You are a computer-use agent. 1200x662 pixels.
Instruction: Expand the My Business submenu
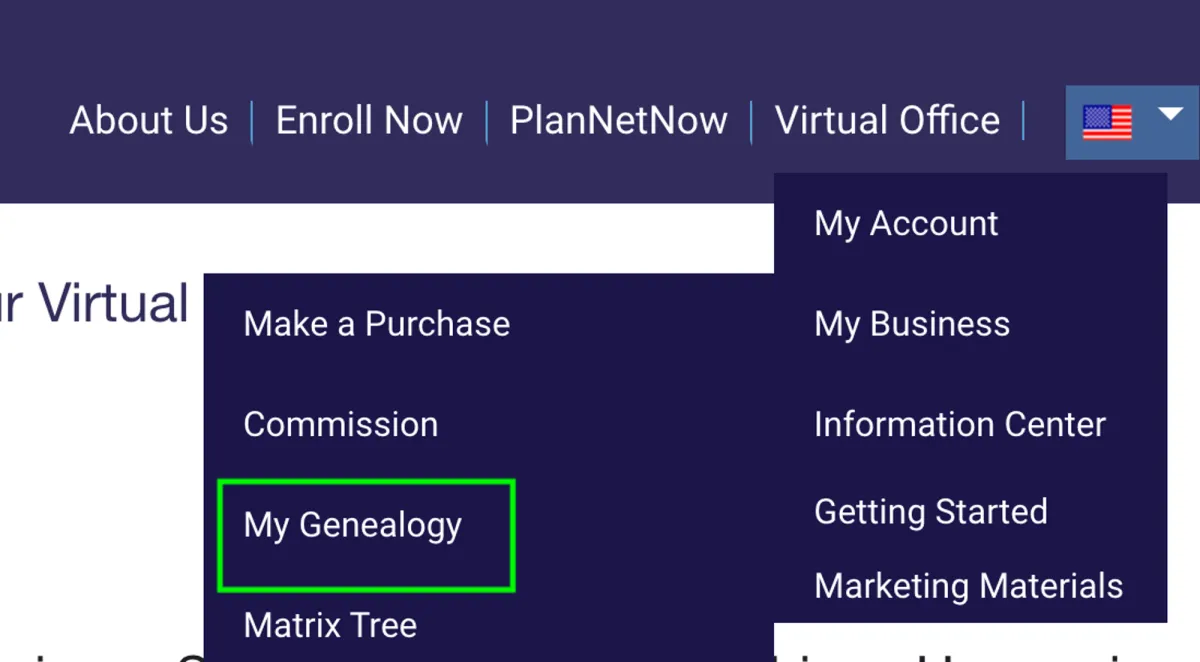tap(912, 324)
